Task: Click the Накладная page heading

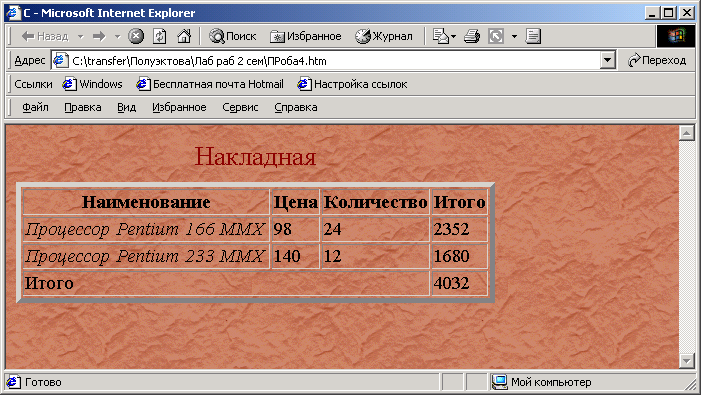Action: pyautogui.click(x=256, y=157)
